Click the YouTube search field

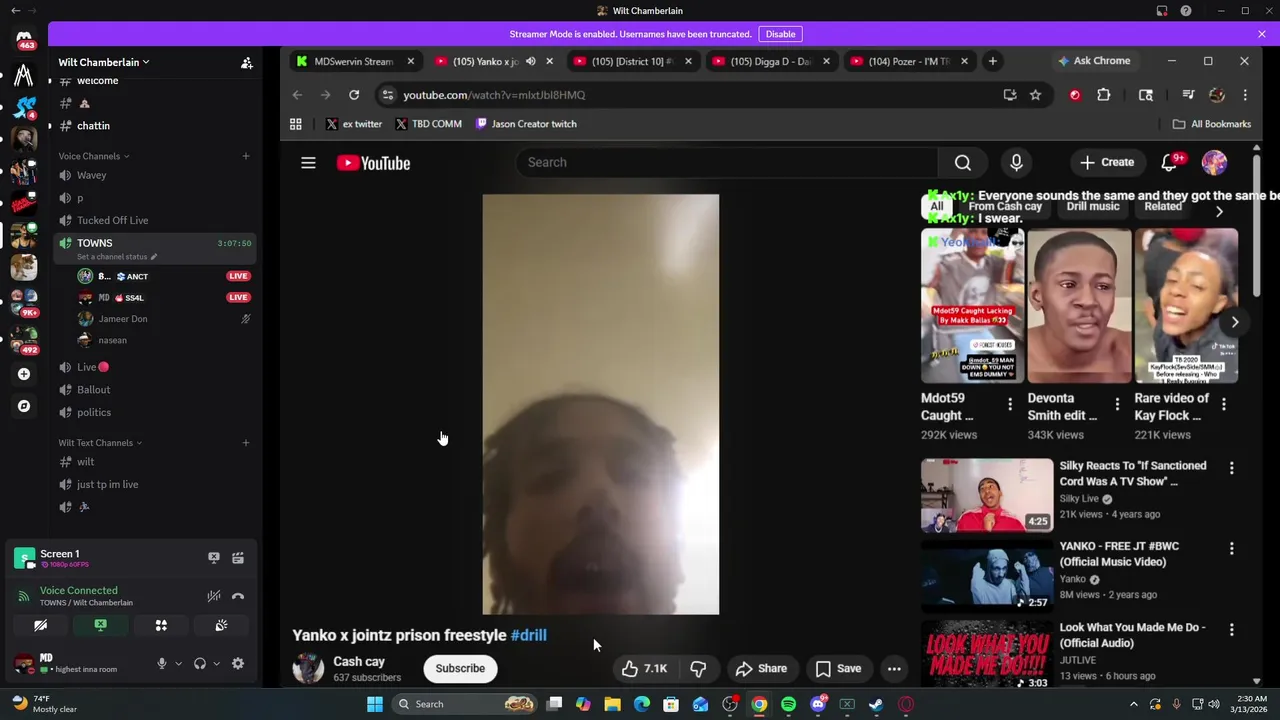click(727, 162)
